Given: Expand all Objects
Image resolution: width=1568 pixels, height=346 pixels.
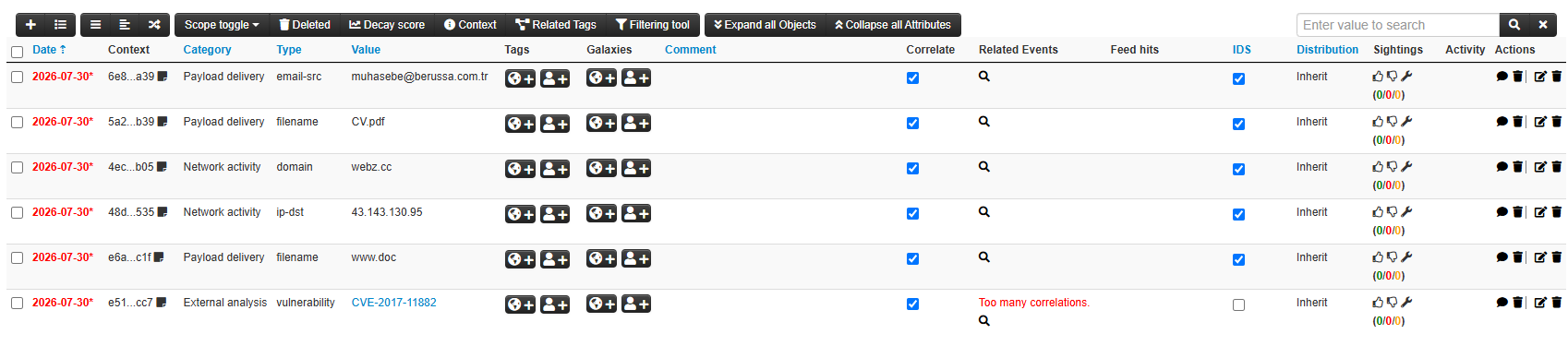Looking at the screenshot, I should point(765,25).
